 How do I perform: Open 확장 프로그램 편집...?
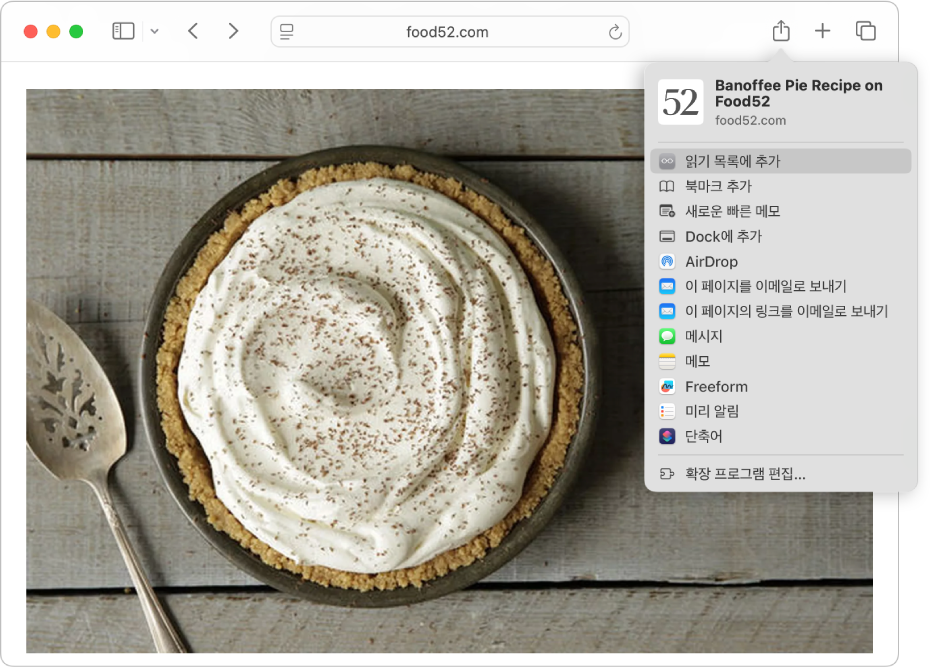(780, 473)
